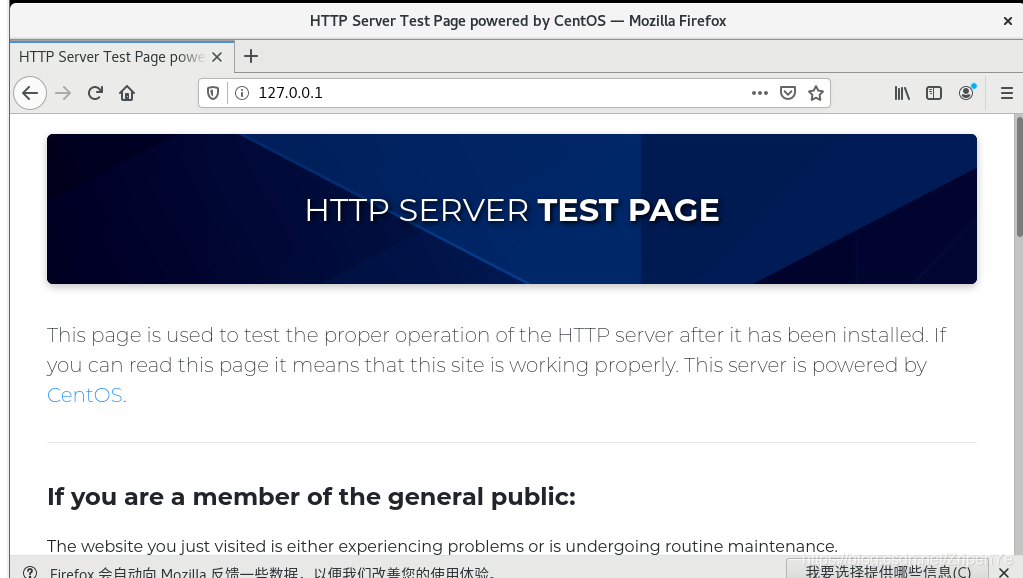Go forward one page
The width and height of the screenshot is (1023, 578).
pyautogui.click(x=63, y=93)
